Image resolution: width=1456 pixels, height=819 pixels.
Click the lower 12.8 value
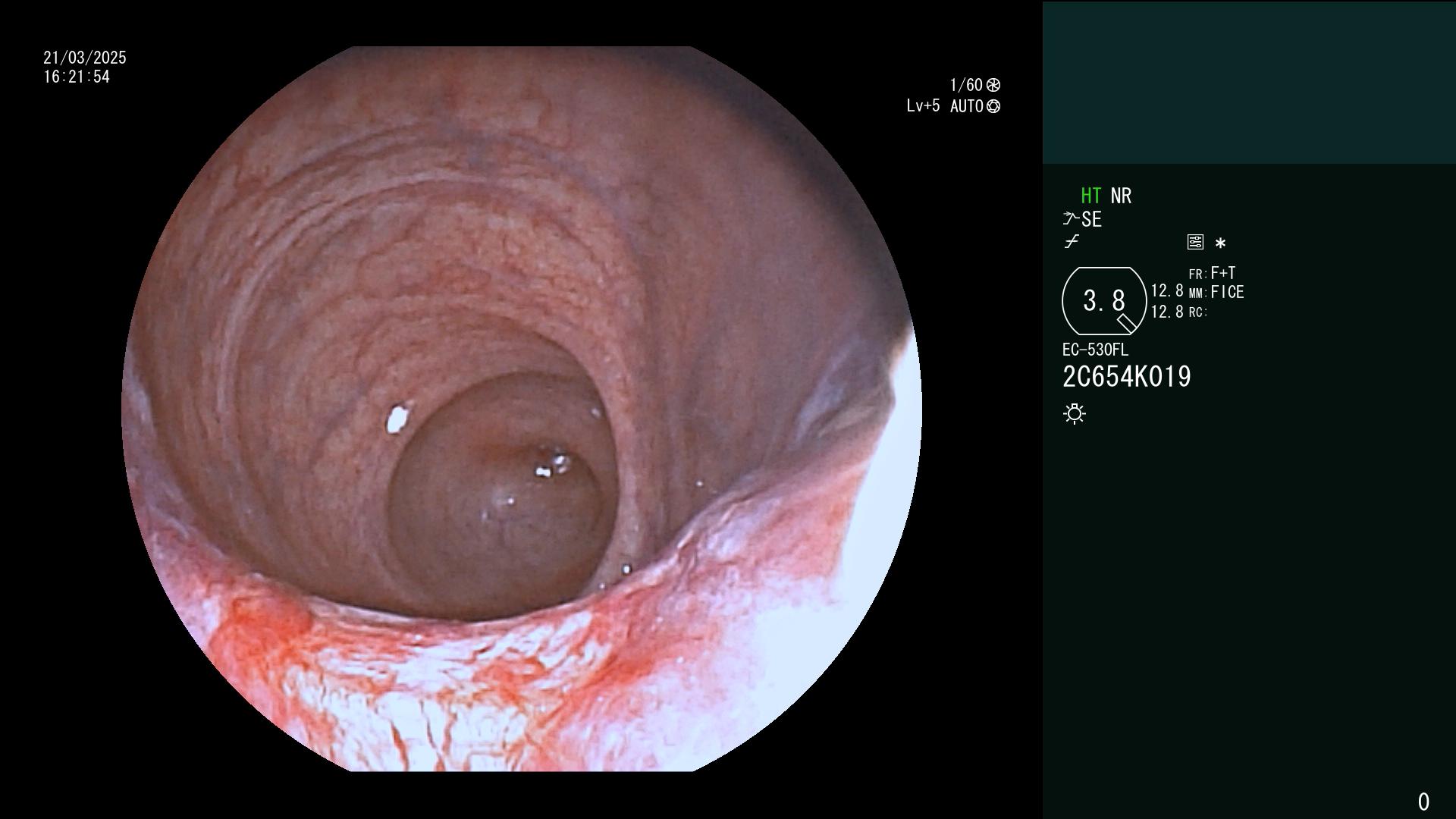[1167, 312]
